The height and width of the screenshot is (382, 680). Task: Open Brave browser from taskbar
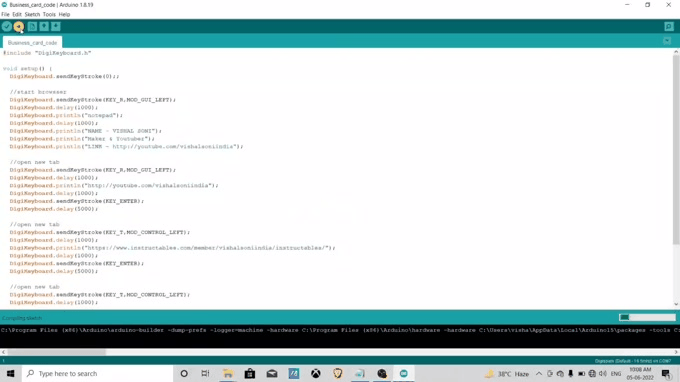click(338, 373)
